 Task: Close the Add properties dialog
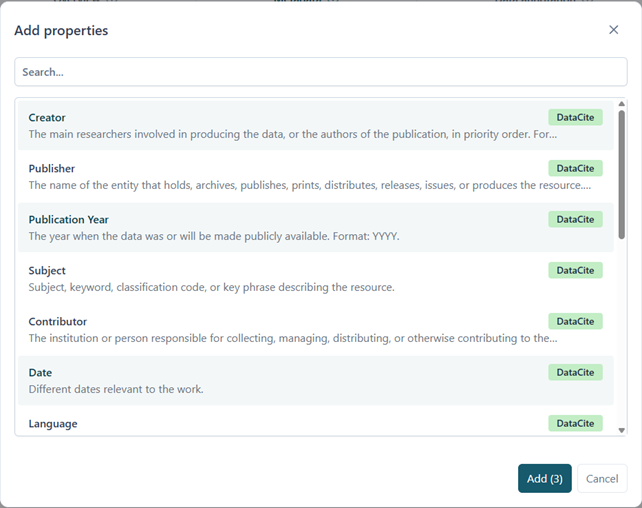613,30
